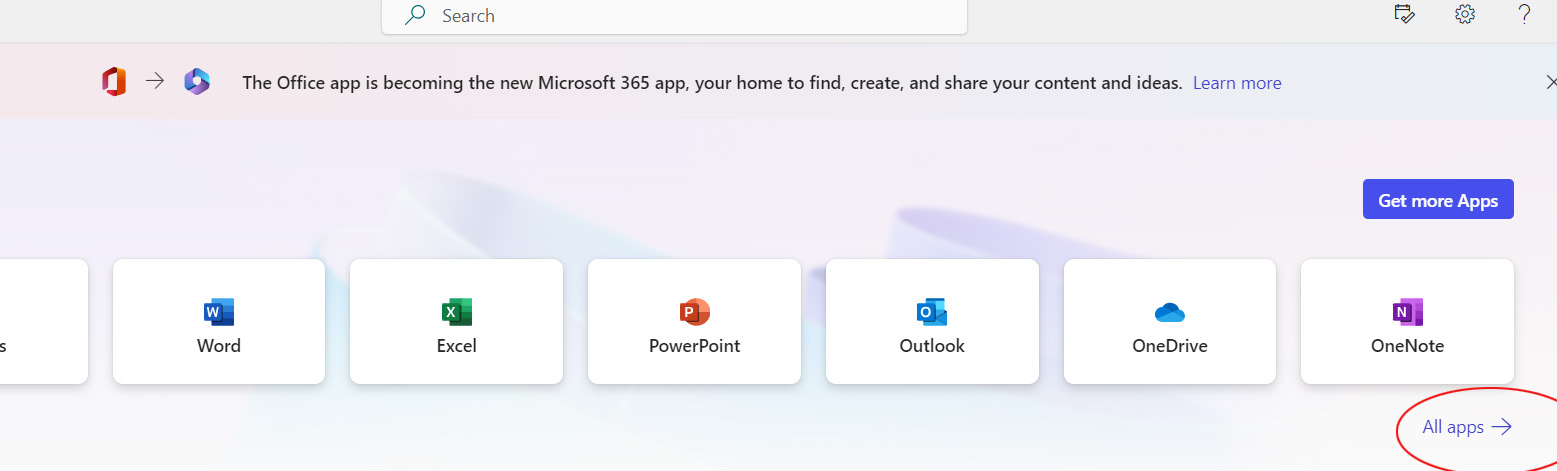Click the arrow beside All apps
The height and width of the screenshot is (471, 1557).
[1502, 427]
